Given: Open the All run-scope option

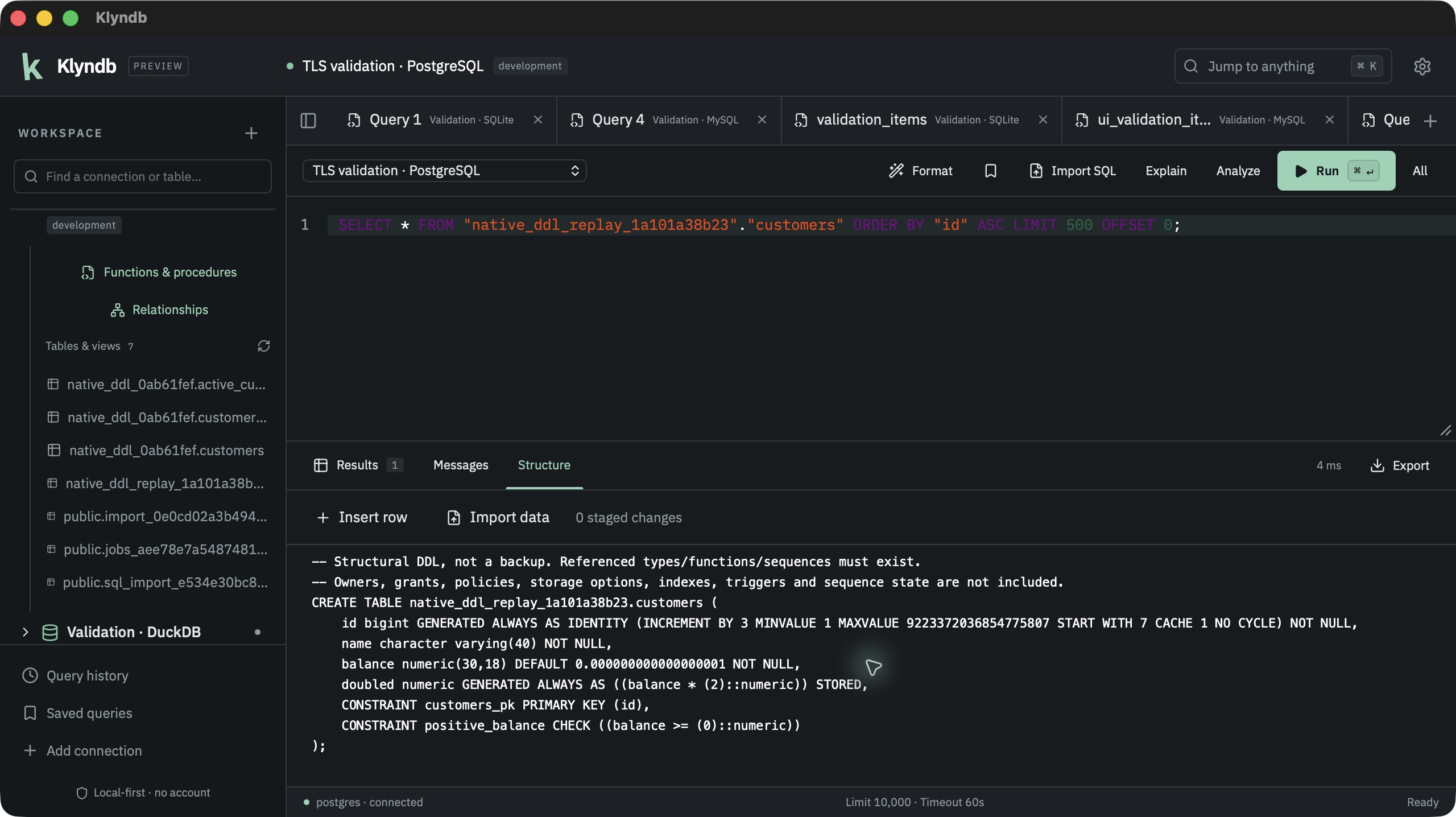Looking at the screenshot, I should tap(1420, 171).
